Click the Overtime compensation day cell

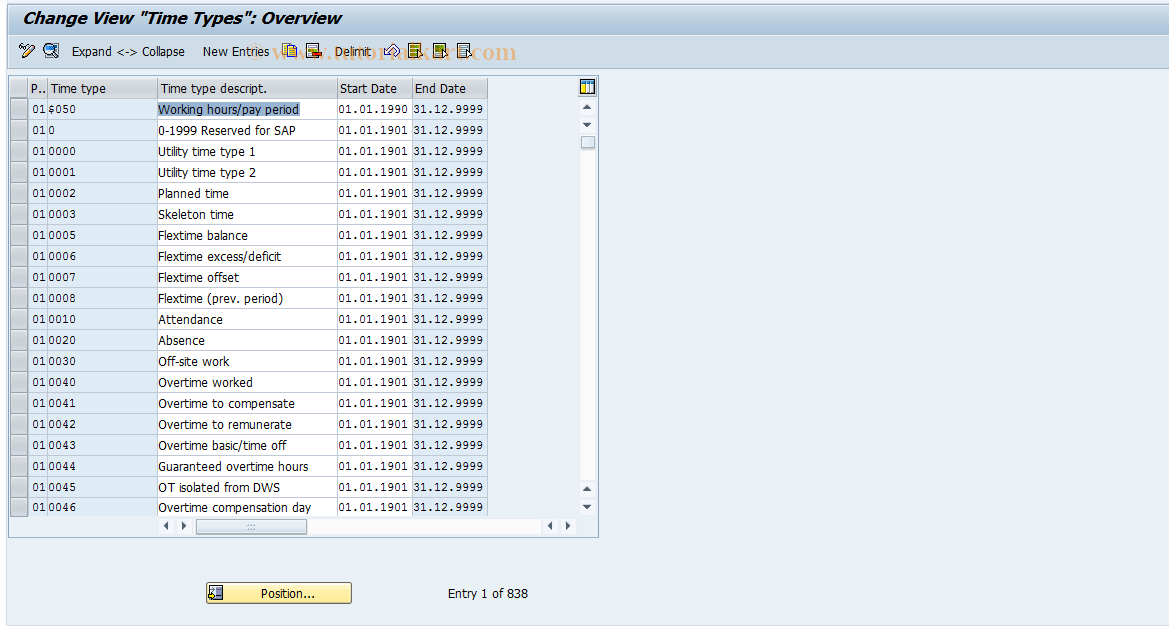coord(247,508)
